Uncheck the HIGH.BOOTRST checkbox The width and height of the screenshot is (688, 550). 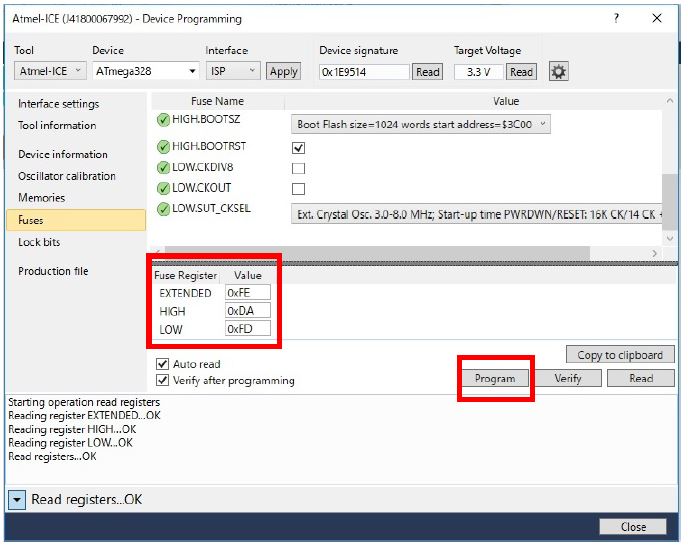(x=298, y=147)
